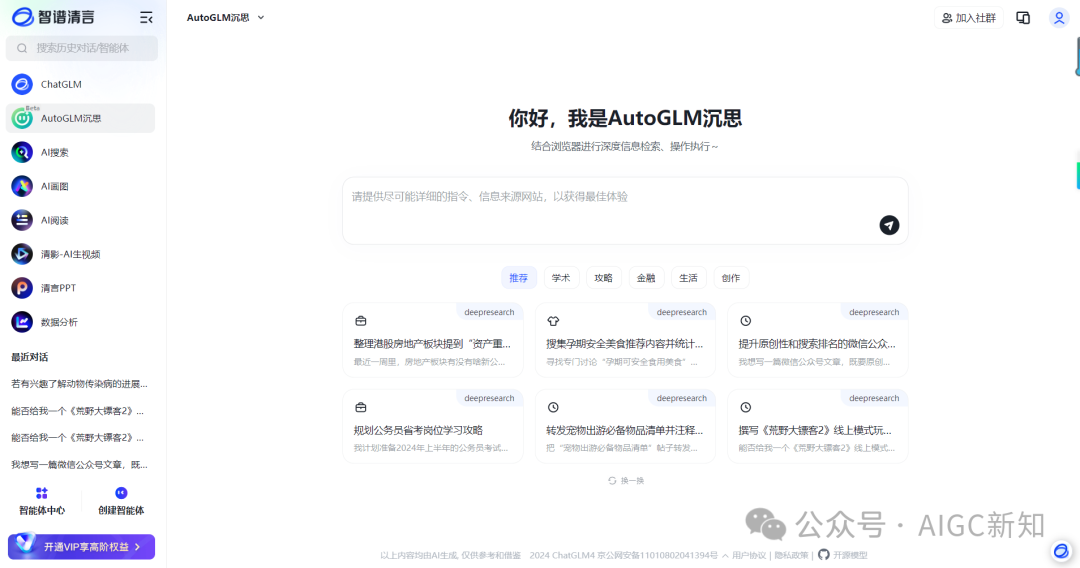Select the 创作 tab
The image size is (1080, 568).
(731, 278)
